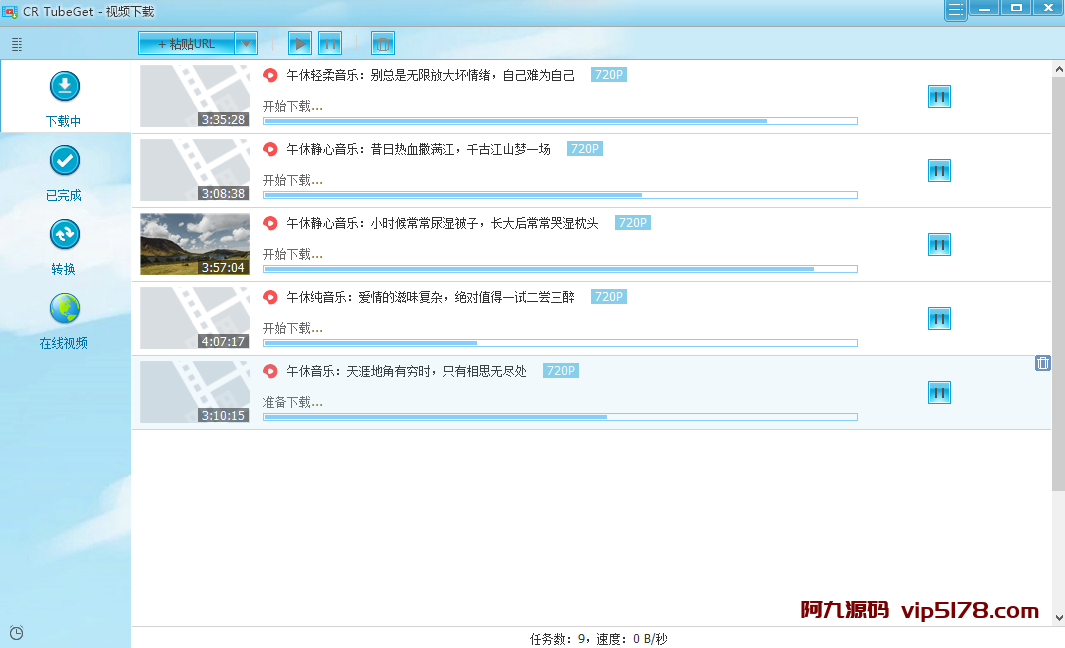
Task: Open the 在线视频 online video section
Action: [x=65, y=320]
